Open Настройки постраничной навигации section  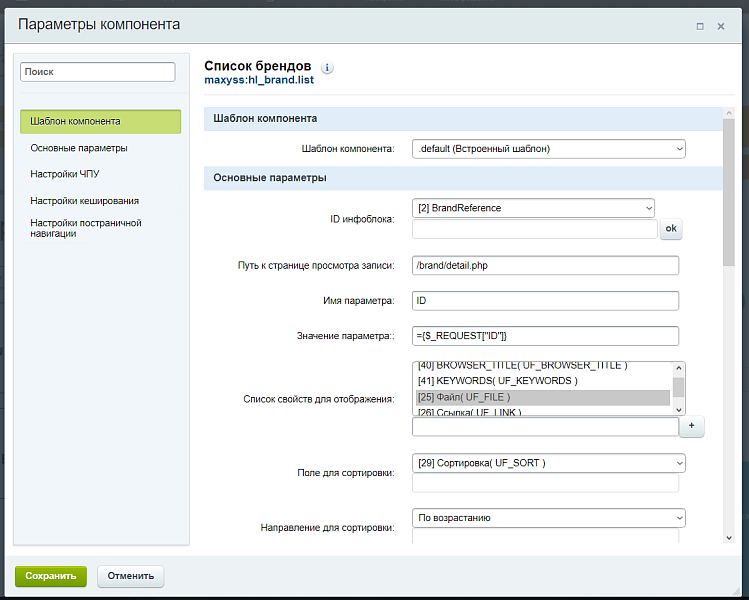[x=86, y=228]
